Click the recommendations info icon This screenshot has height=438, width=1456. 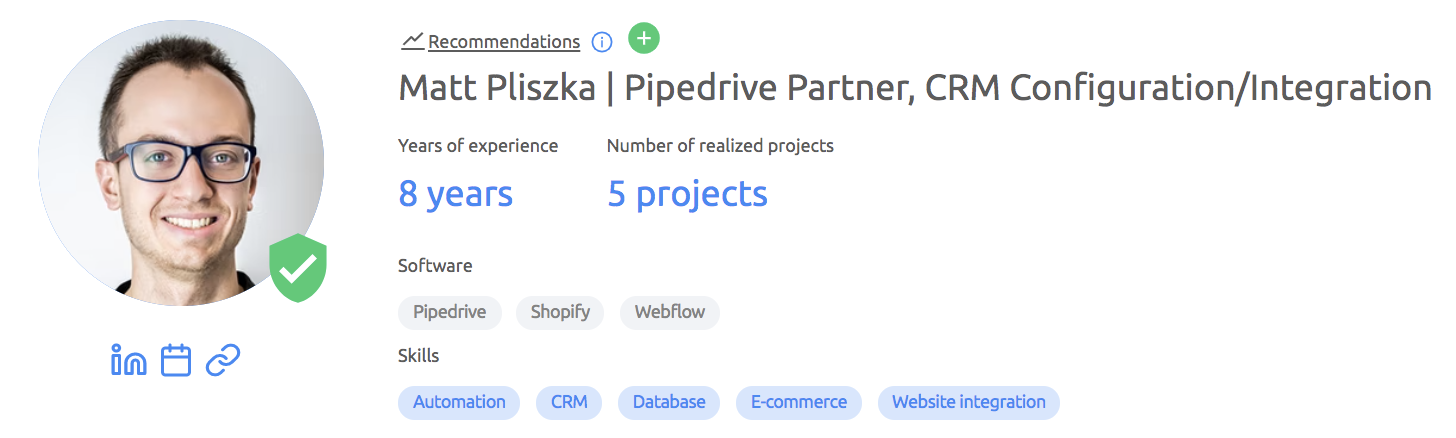pos(601,42)
